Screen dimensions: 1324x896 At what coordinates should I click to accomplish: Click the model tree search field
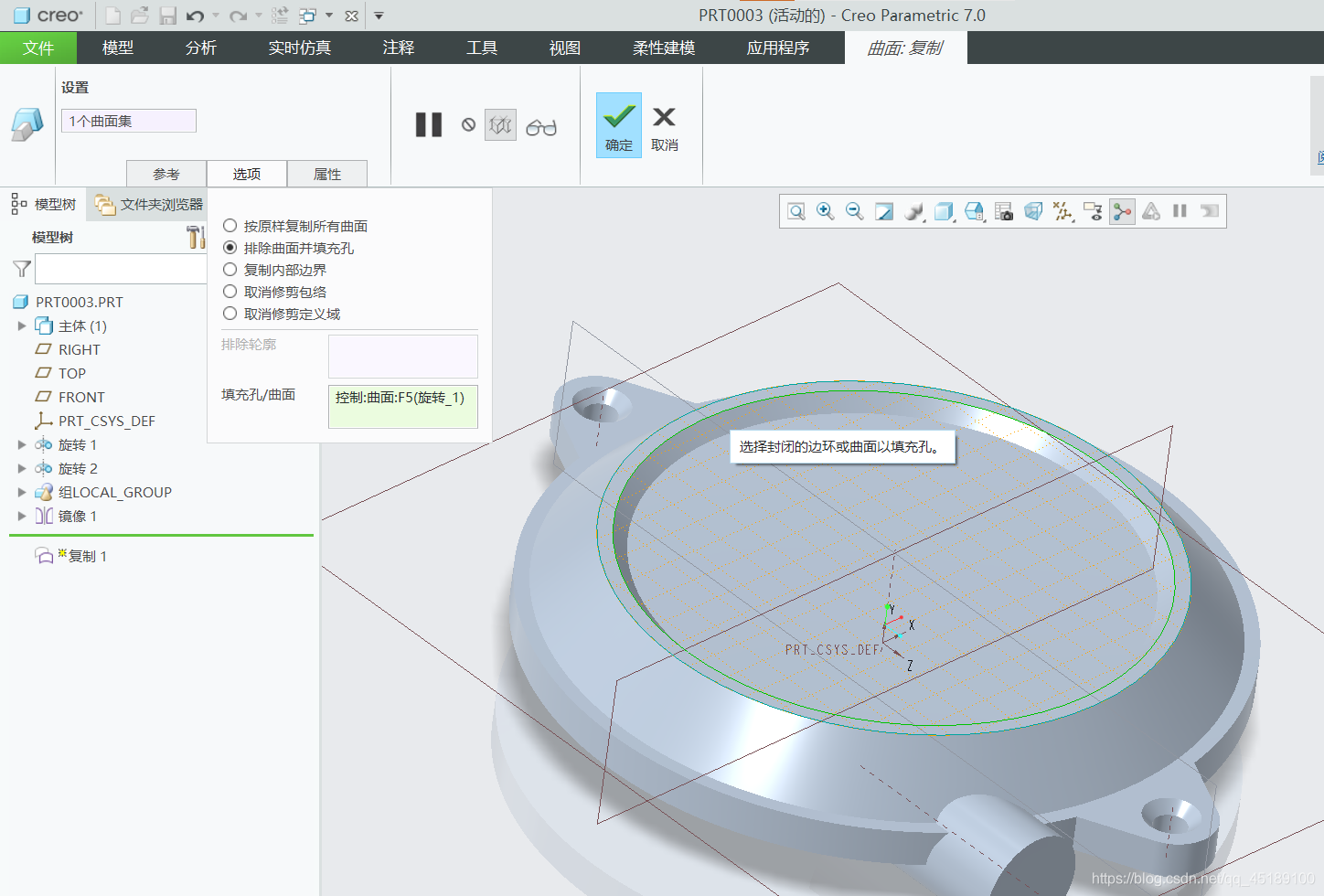(x=121, y=269)
